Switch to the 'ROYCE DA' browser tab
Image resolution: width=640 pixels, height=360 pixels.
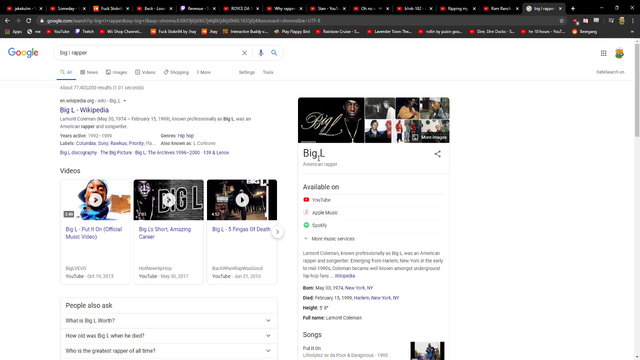(240, 8)
